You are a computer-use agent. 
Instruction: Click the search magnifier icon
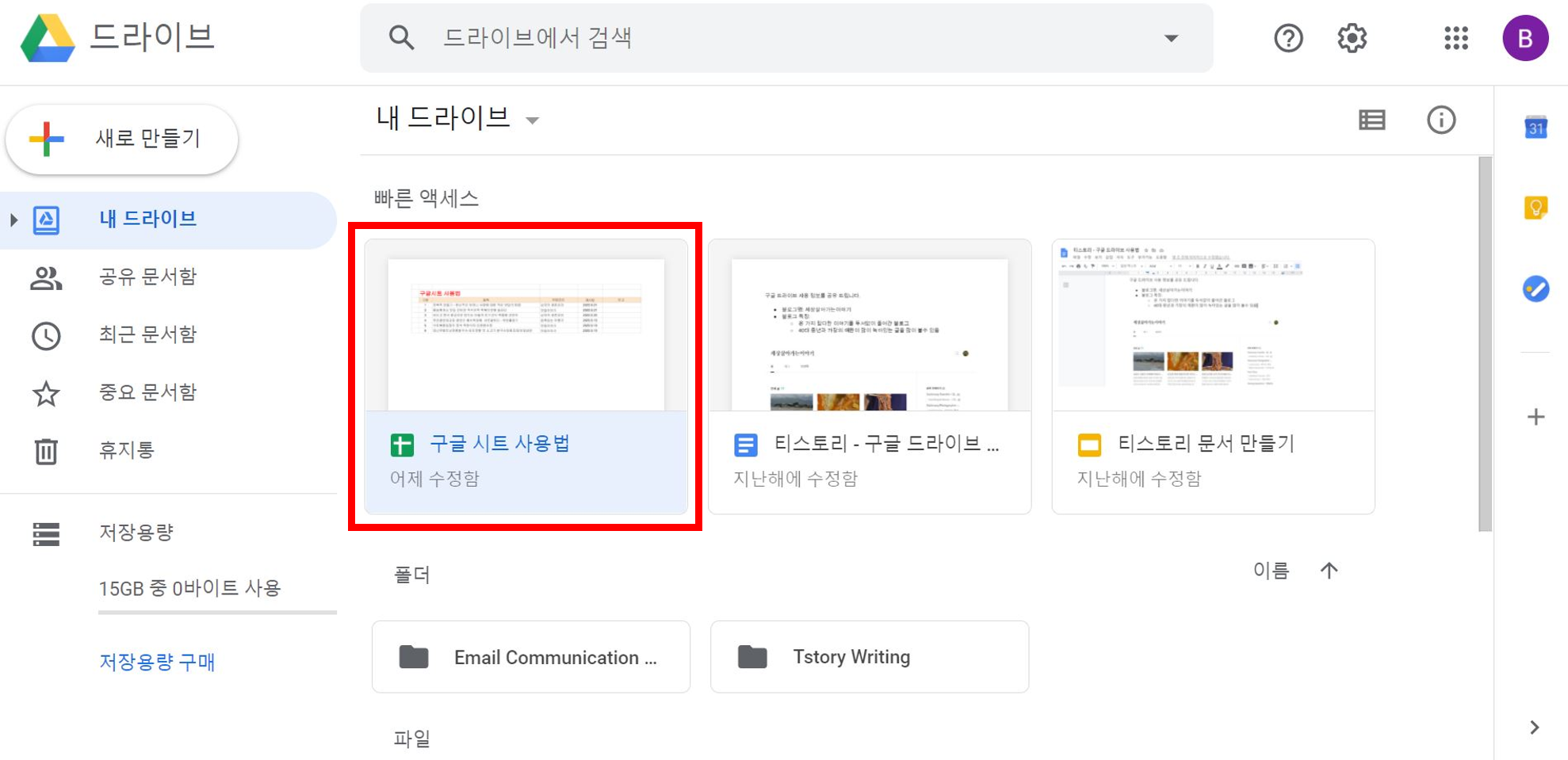[401, 38]
